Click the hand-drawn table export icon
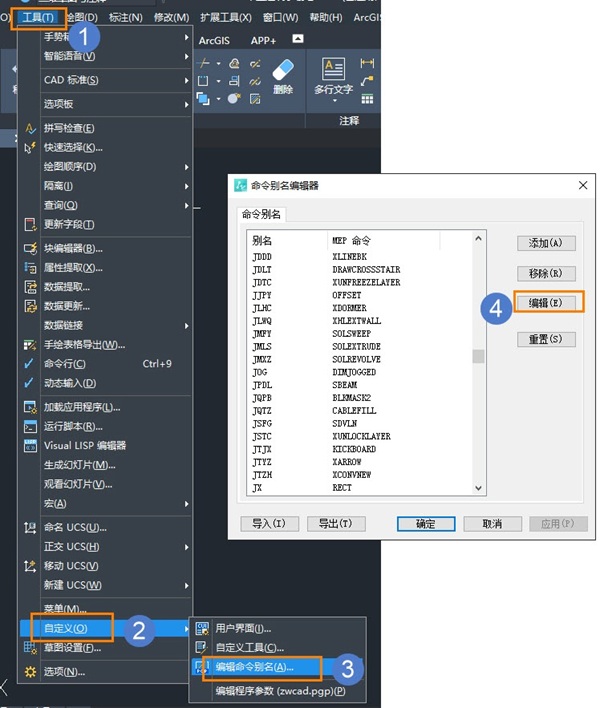This screenshot has height=708, width=600. (x=30, y=345)
